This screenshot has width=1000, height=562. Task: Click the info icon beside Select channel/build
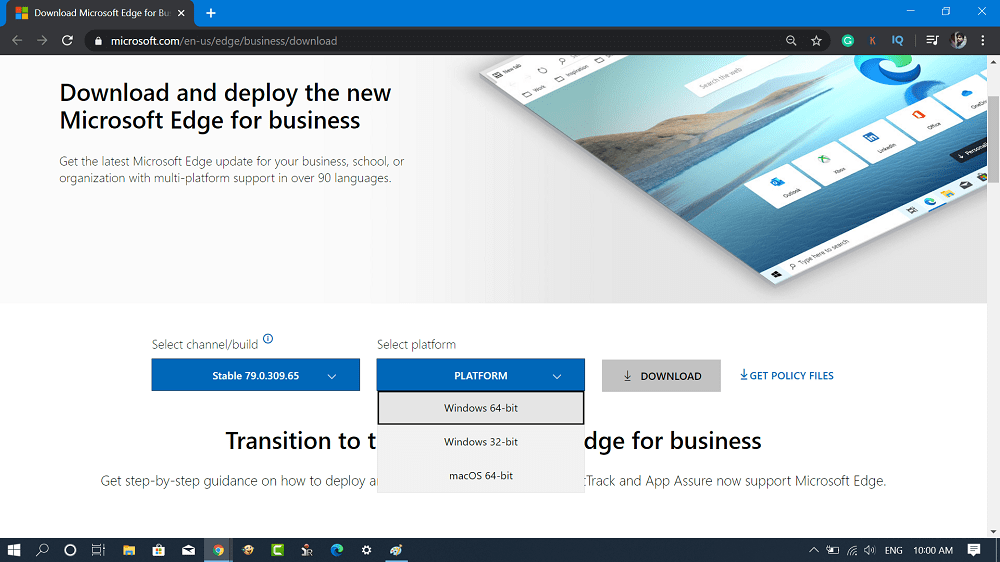(268, 339)
